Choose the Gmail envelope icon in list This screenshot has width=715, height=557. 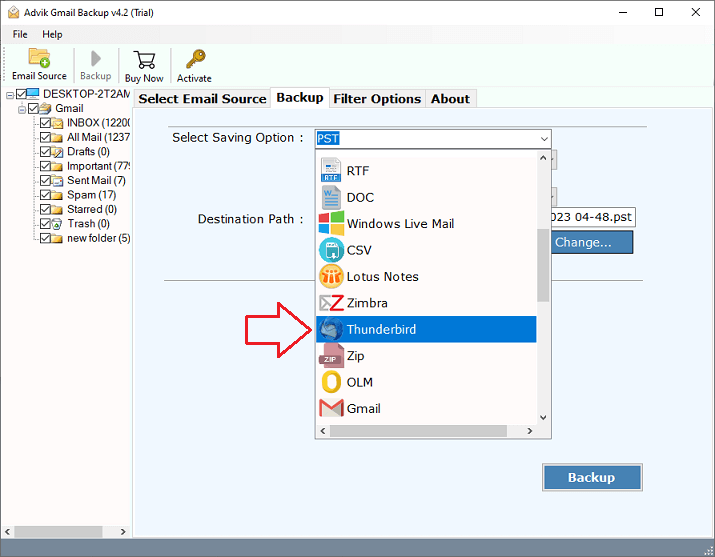pyautogui.click(x=332, y=408)
